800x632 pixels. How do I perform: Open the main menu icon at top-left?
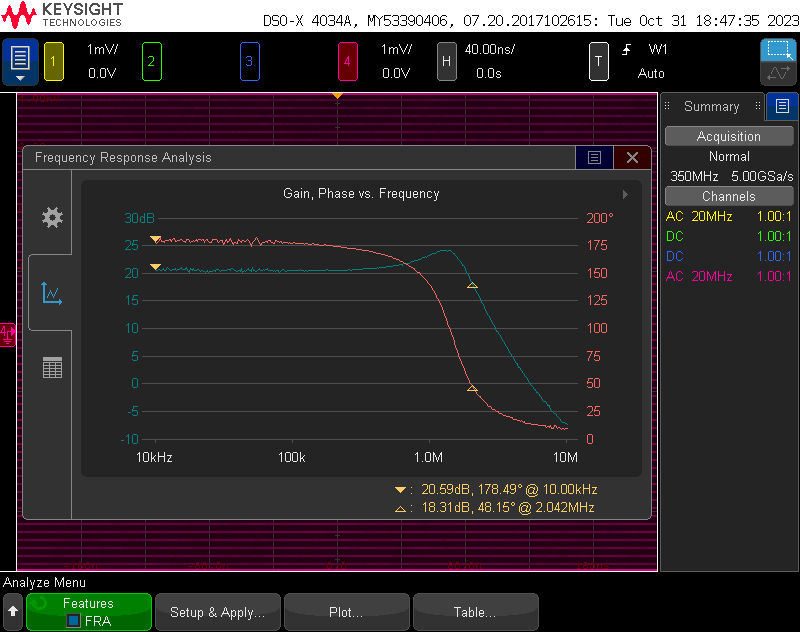20,62
